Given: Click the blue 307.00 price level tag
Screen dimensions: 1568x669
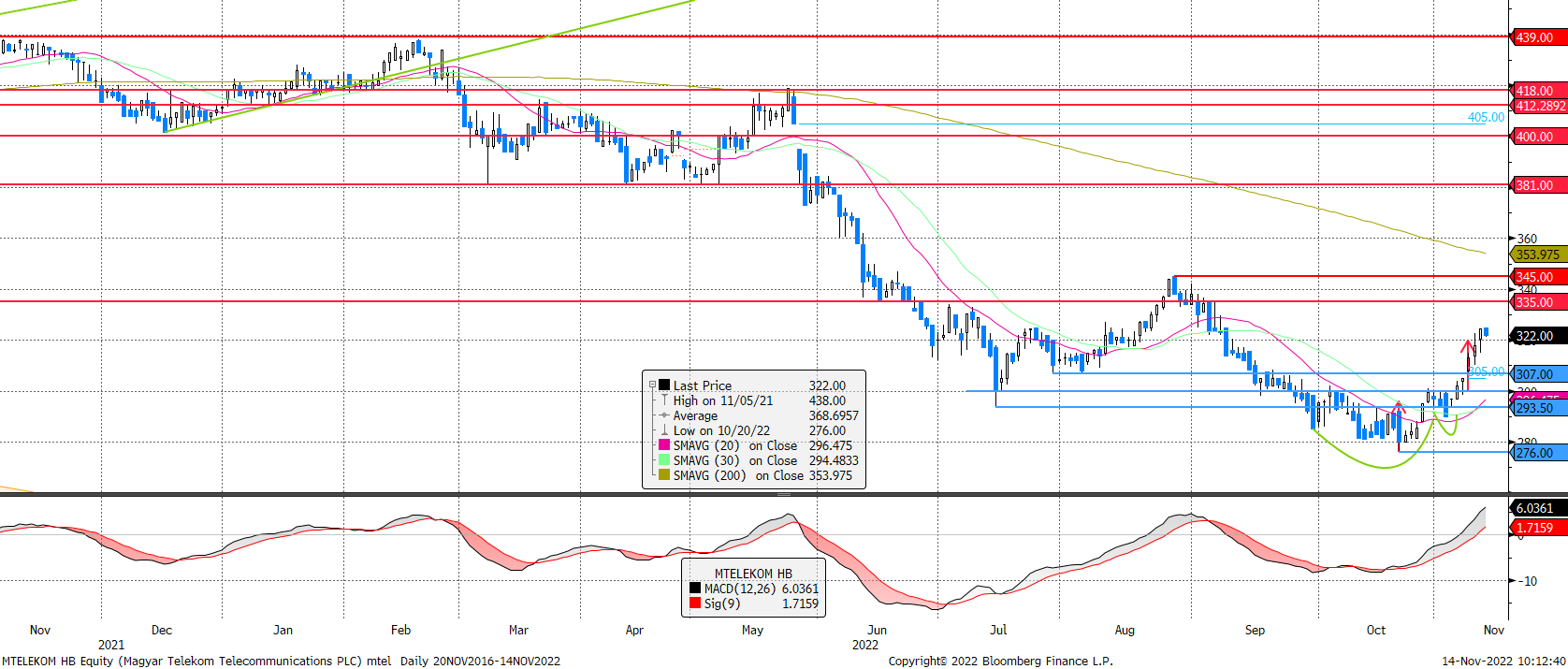Looking at the screenshot, I should [x=1539, y=374].
